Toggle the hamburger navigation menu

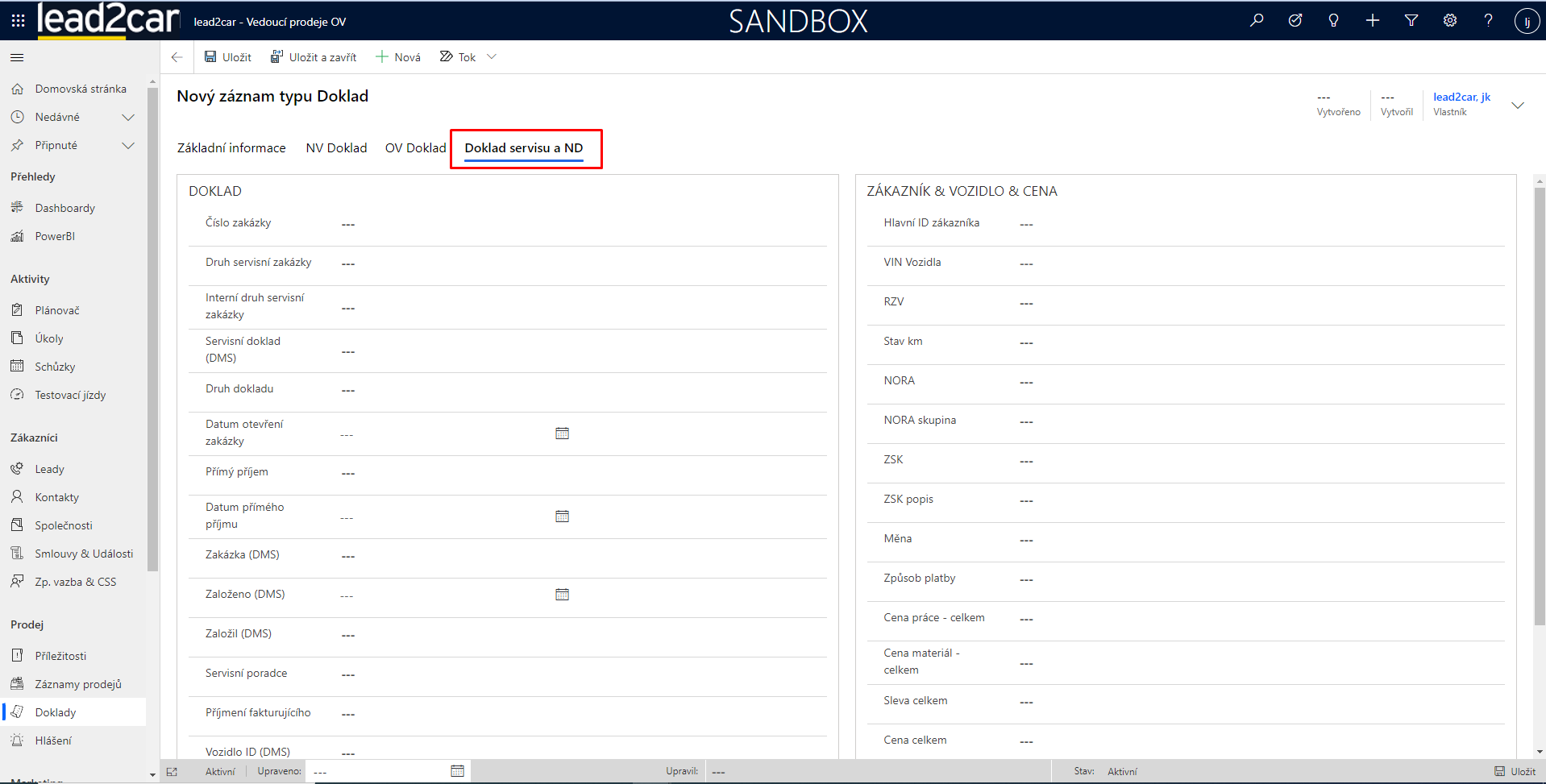pyautogui.click(x=17, y=57)
